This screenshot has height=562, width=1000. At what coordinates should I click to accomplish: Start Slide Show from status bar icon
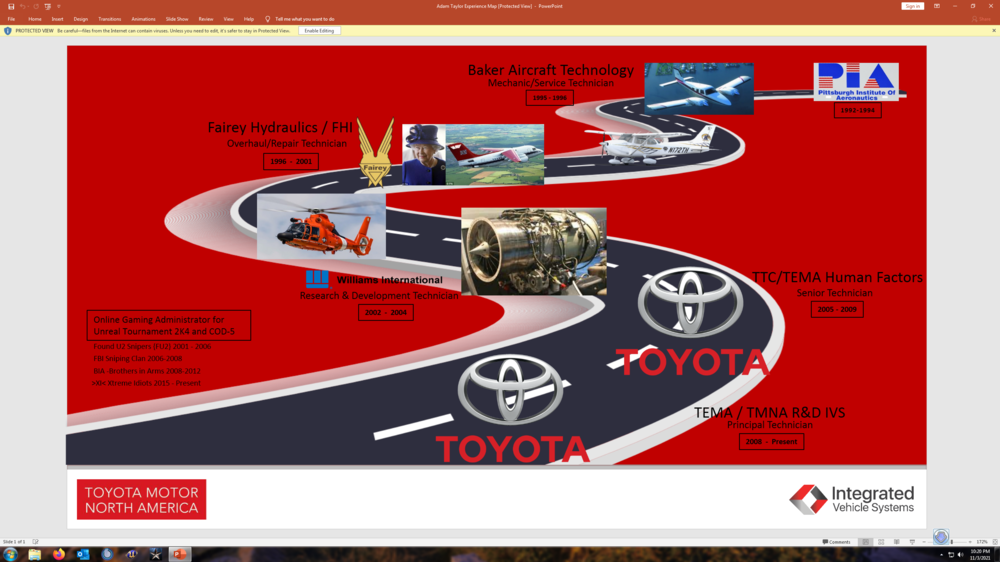point(912,542)
